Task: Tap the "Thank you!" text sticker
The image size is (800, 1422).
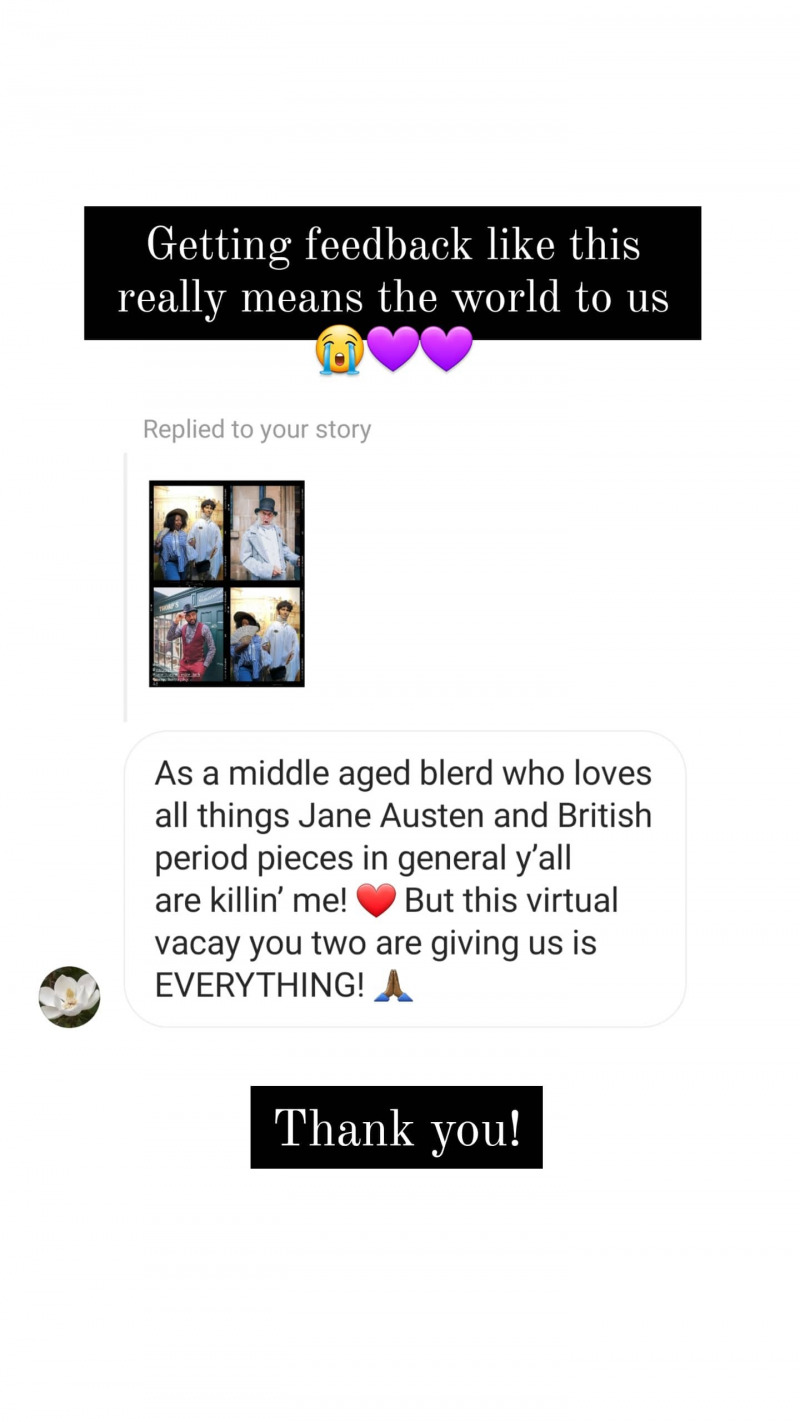Action: (397, 1128)
